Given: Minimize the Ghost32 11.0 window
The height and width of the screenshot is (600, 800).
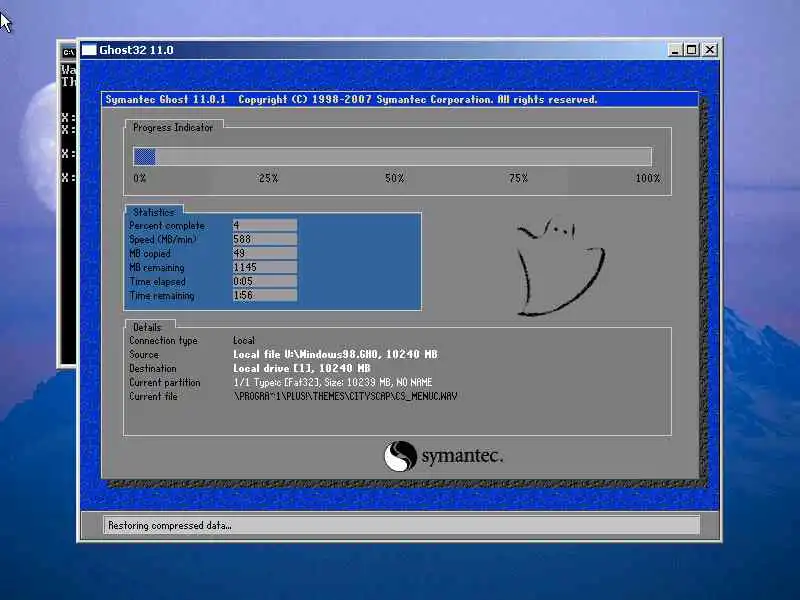Looking at the screenshot, I should point(674,50).
